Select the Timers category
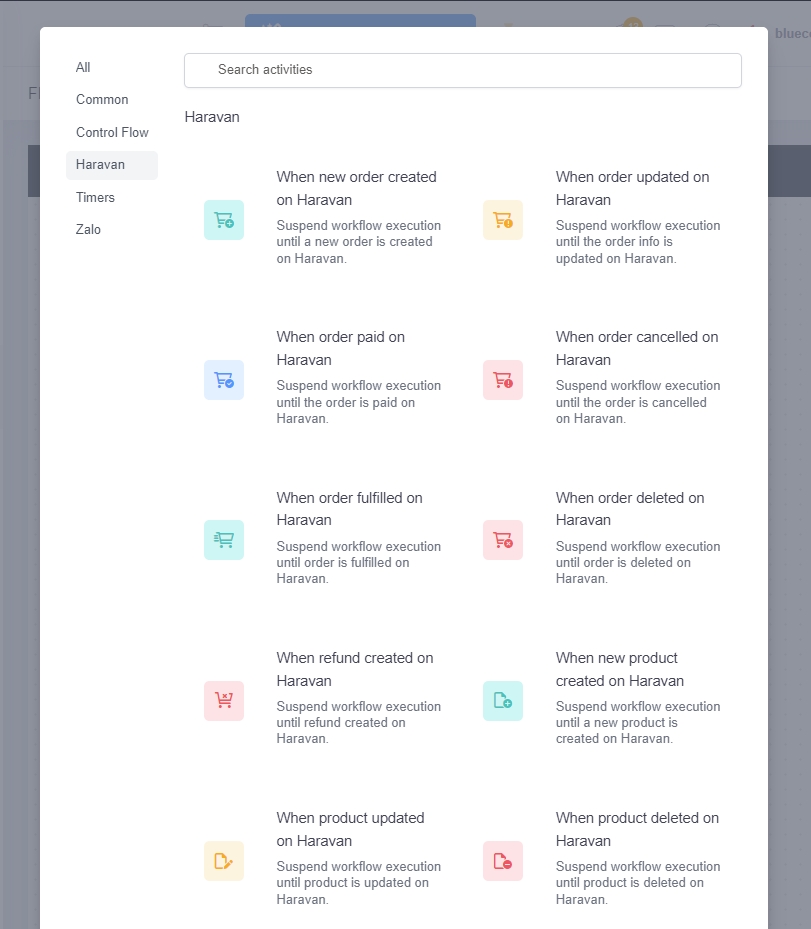This screenshot has width=811, height=929. (x=95, y=197)
